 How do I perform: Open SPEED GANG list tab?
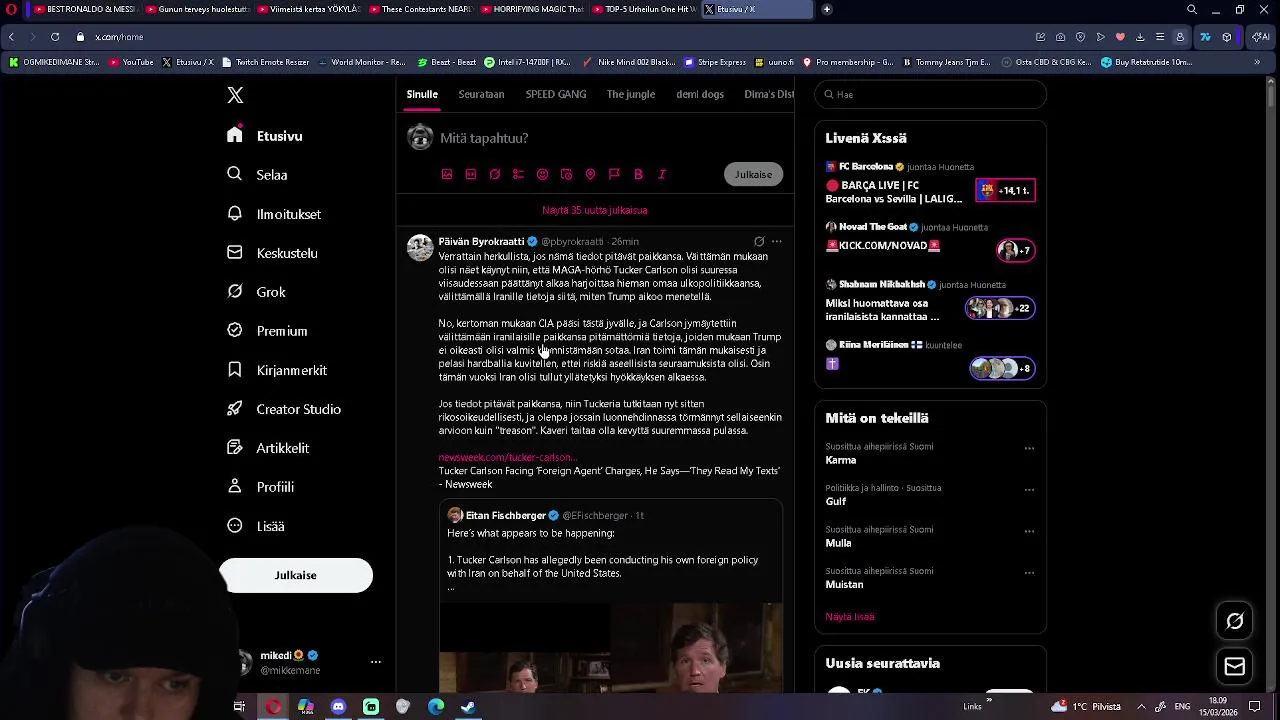[556, 94]
